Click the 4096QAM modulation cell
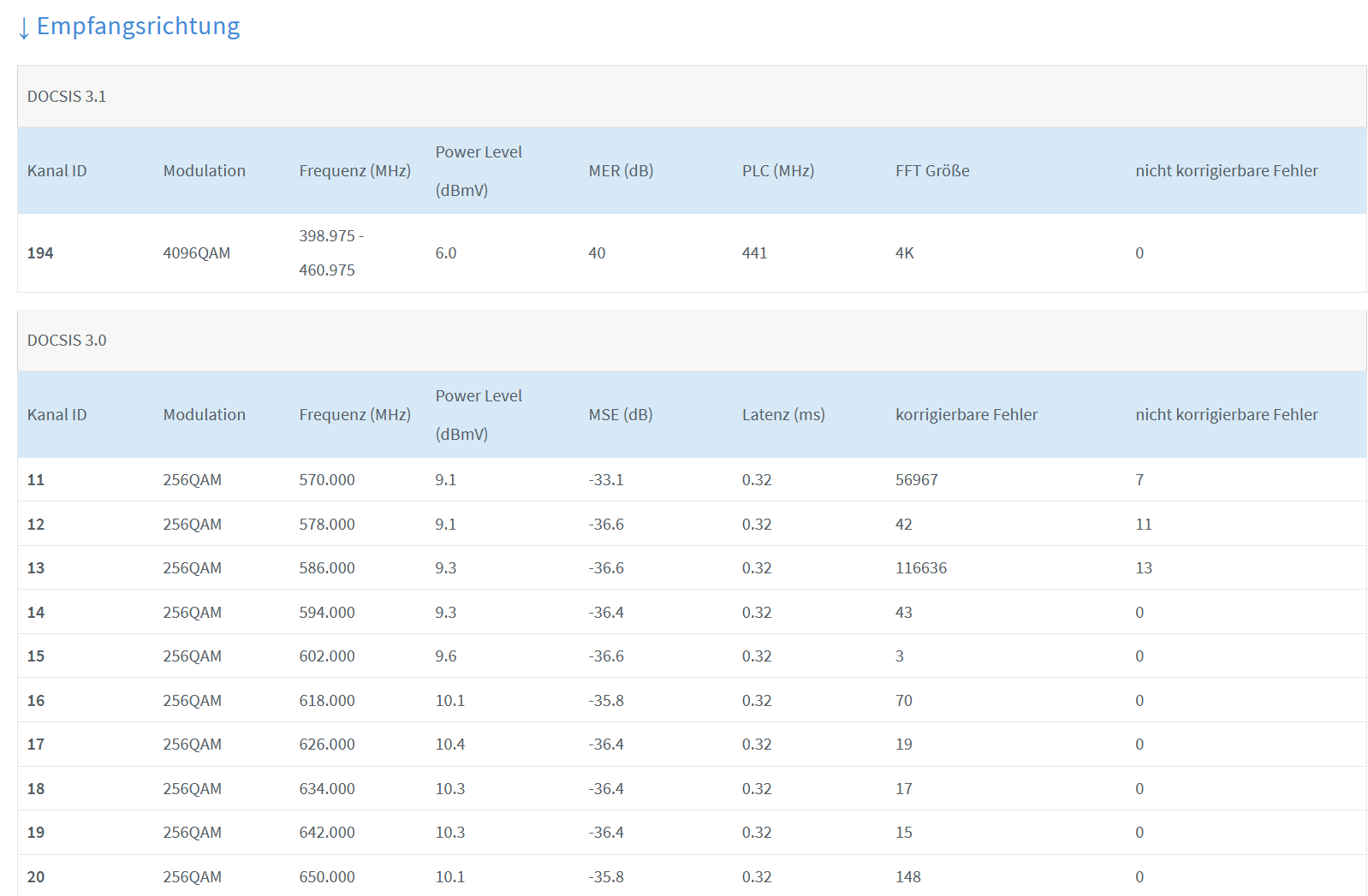Viewport: 1368px width, 896px height. coord(197,253)
